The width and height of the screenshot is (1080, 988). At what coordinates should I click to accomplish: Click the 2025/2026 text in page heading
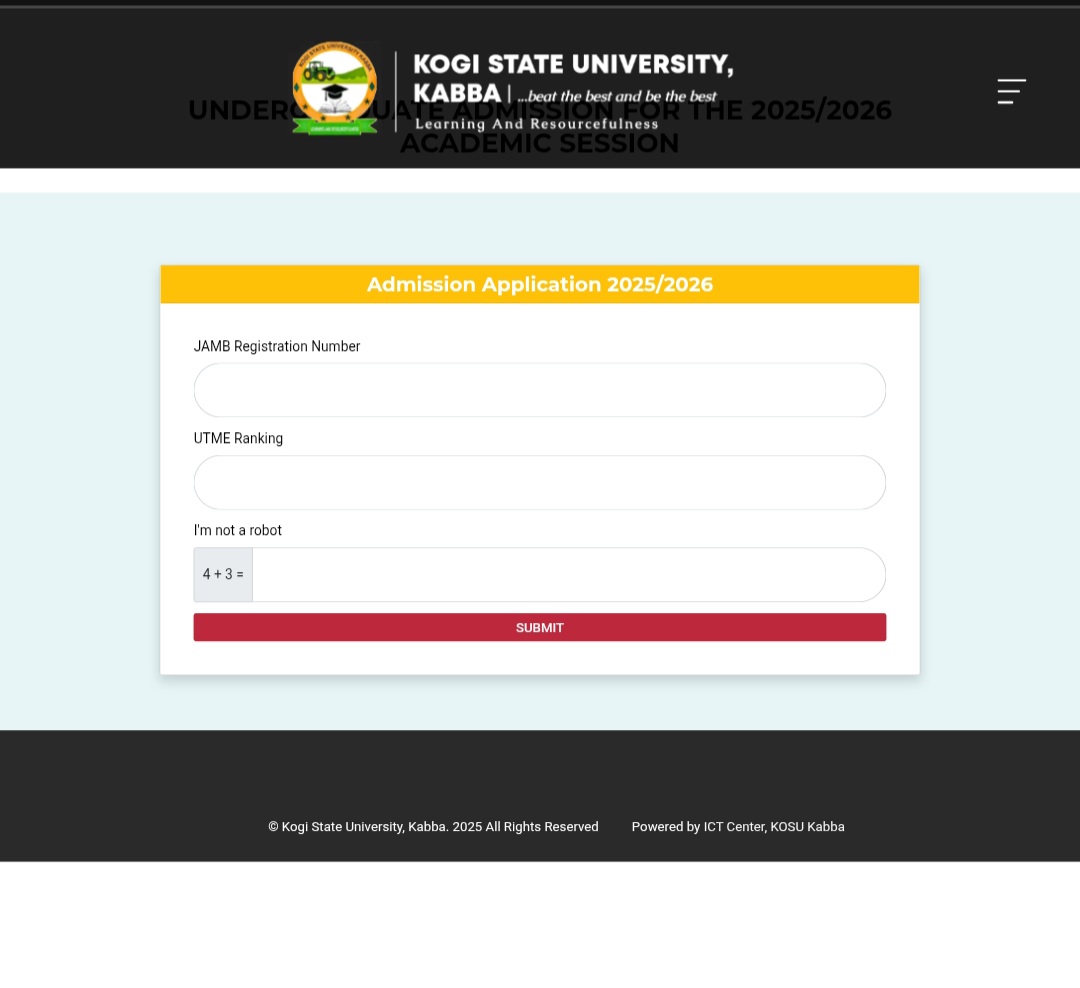pyautogui.click(x=821, y=111)
